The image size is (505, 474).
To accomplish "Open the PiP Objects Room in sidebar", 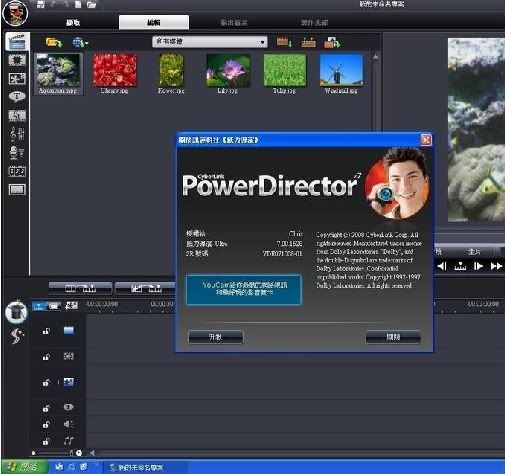I will tap(17, 79).
